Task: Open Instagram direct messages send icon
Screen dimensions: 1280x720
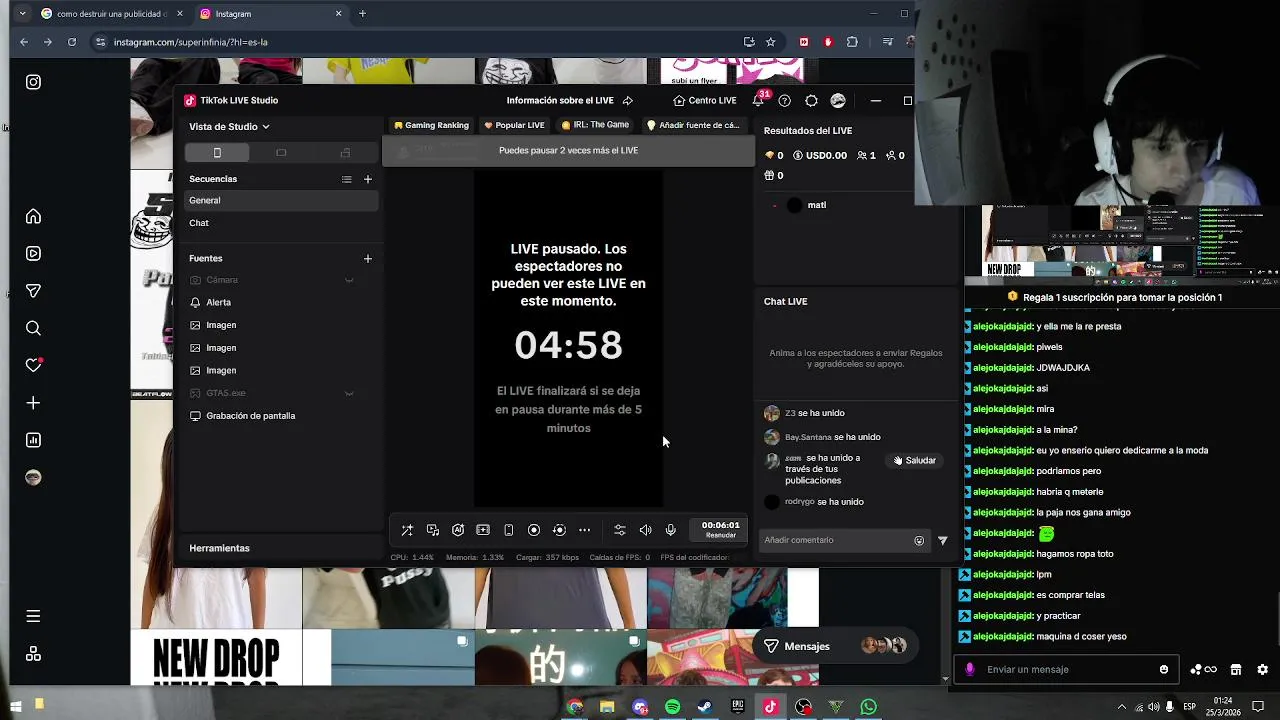Action: coord(33,291)
